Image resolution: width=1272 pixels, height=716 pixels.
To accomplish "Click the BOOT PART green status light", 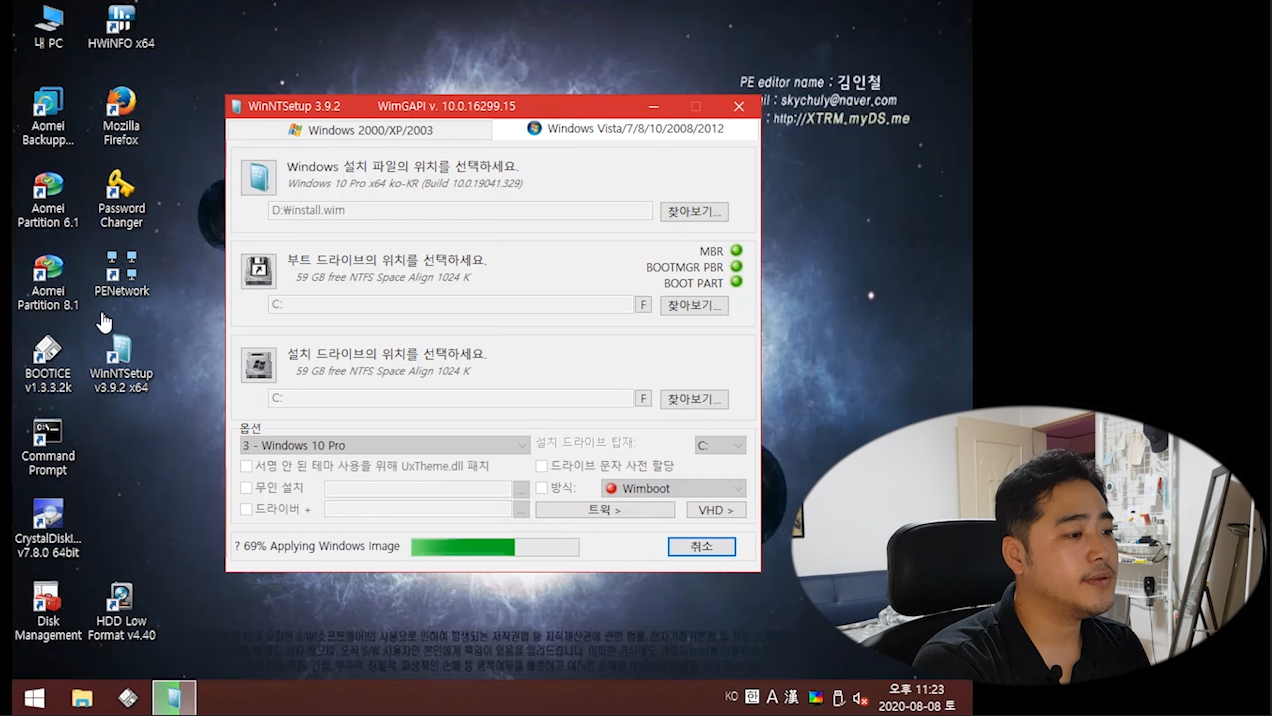I will click(736, 283).
